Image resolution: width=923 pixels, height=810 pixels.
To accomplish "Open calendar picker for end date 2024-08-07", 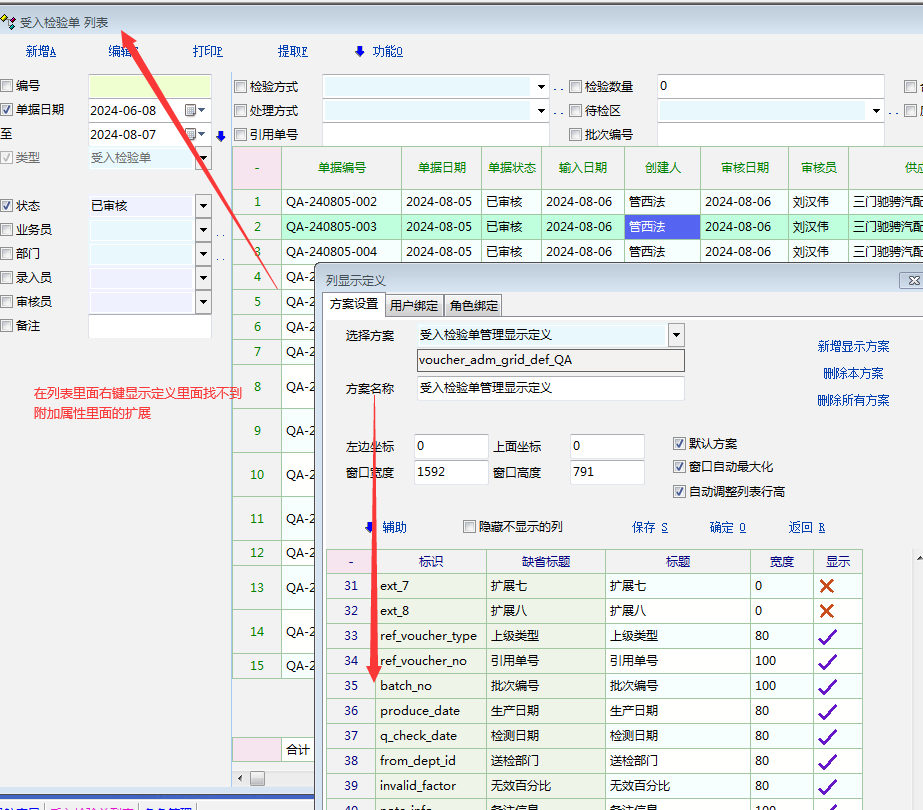I will tap(191, 134).
